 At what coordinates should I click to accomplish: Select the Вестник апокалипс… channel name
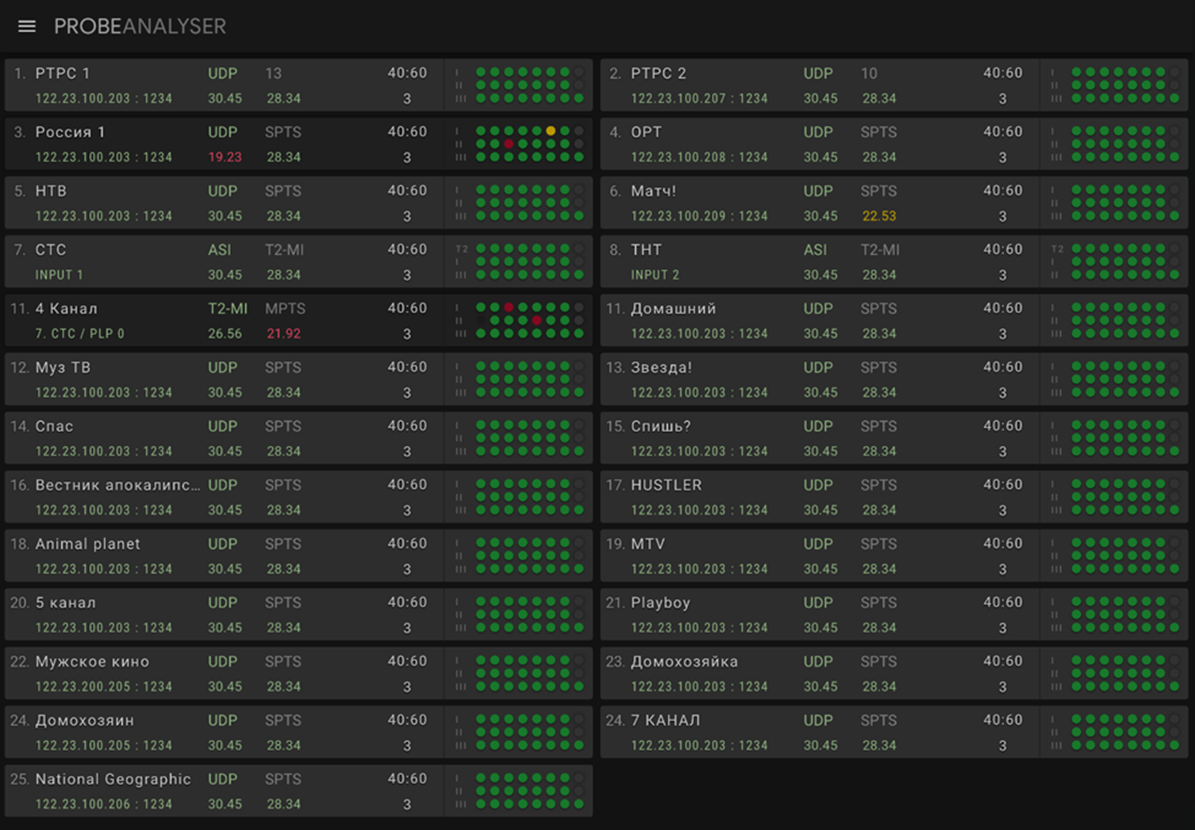[x=118, y=485]
